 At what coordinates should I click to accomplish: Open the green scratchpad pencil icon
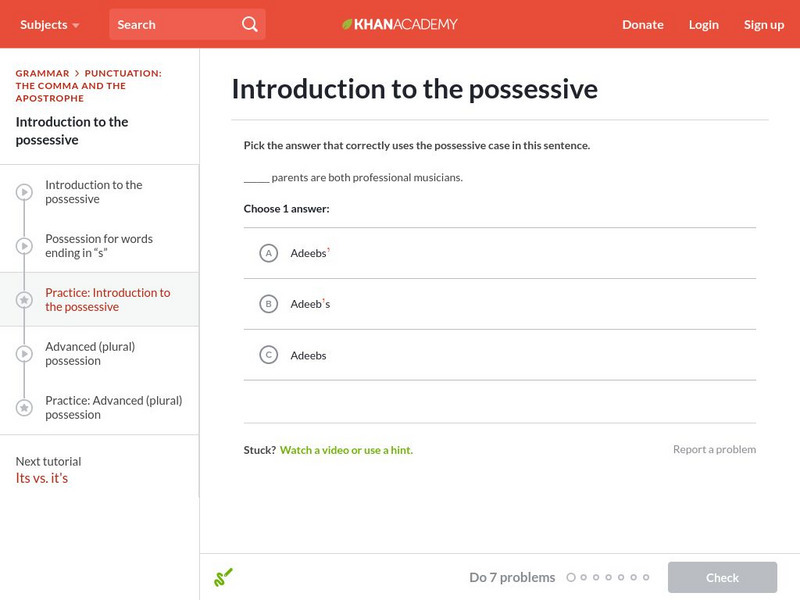pyautogui.click(x=223, y=577)
